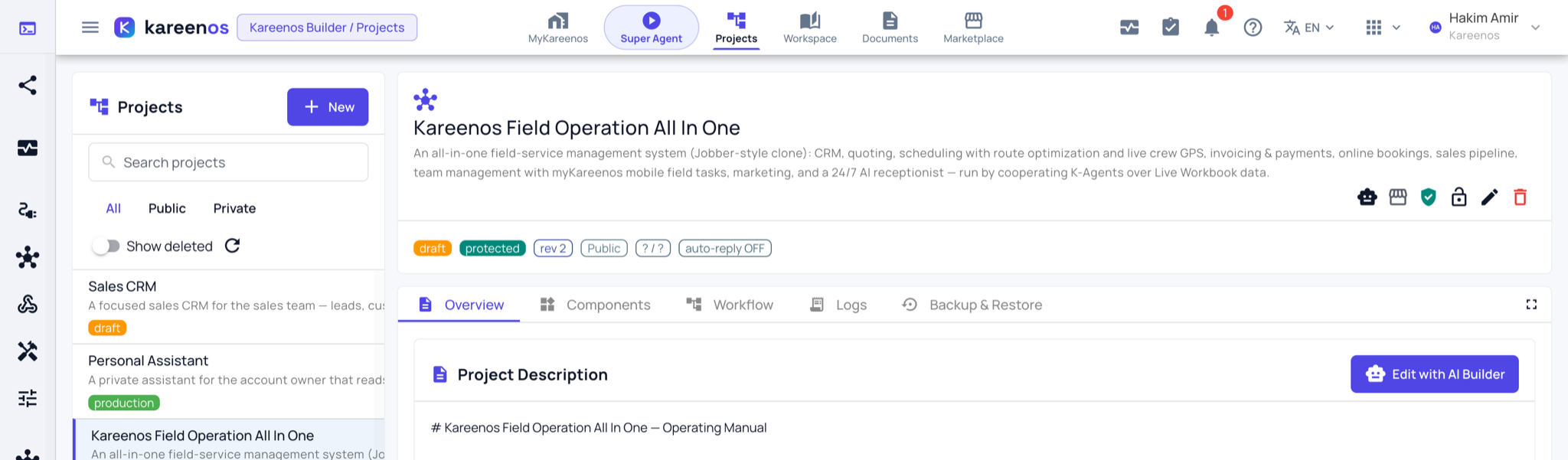Click the marketplace storefront icon in the project header
Image resolution: width=1568 pixels, height=460 pixels.
(1398, 197)
